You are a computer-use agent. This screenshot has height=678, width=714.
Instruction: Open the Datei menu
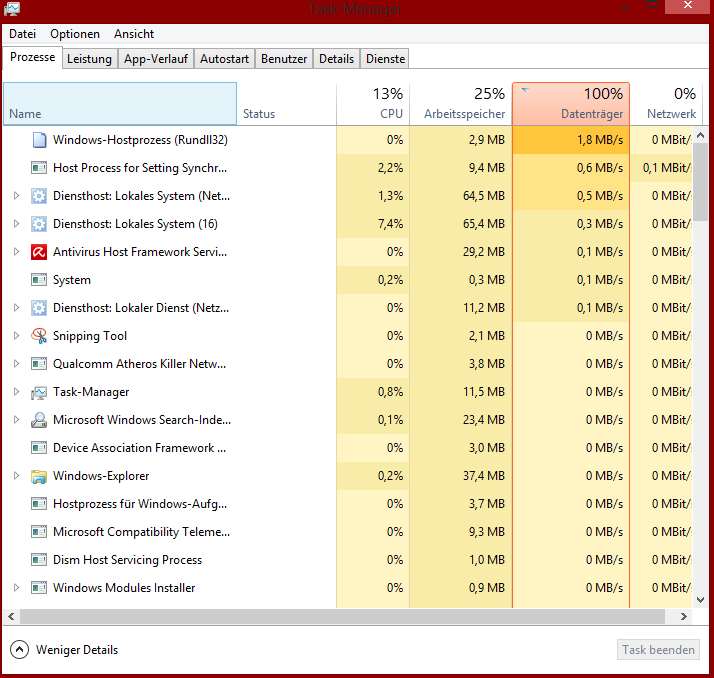tap(22, 34)
